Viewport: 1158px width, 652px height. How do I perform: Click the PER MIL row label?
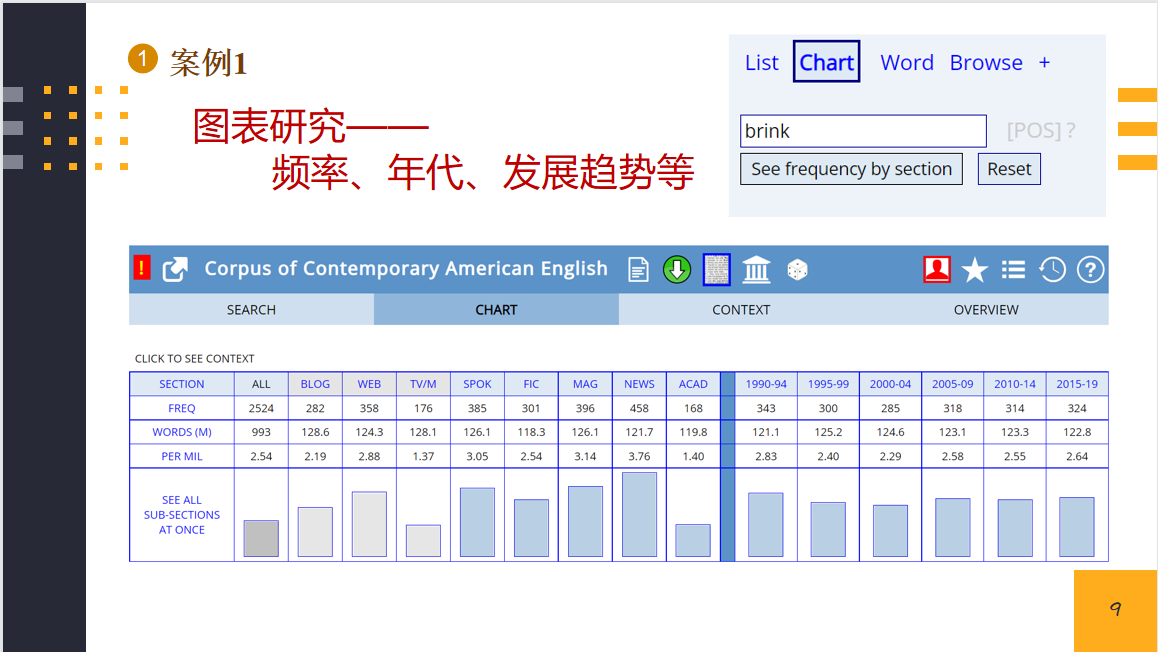click(182, 456)
